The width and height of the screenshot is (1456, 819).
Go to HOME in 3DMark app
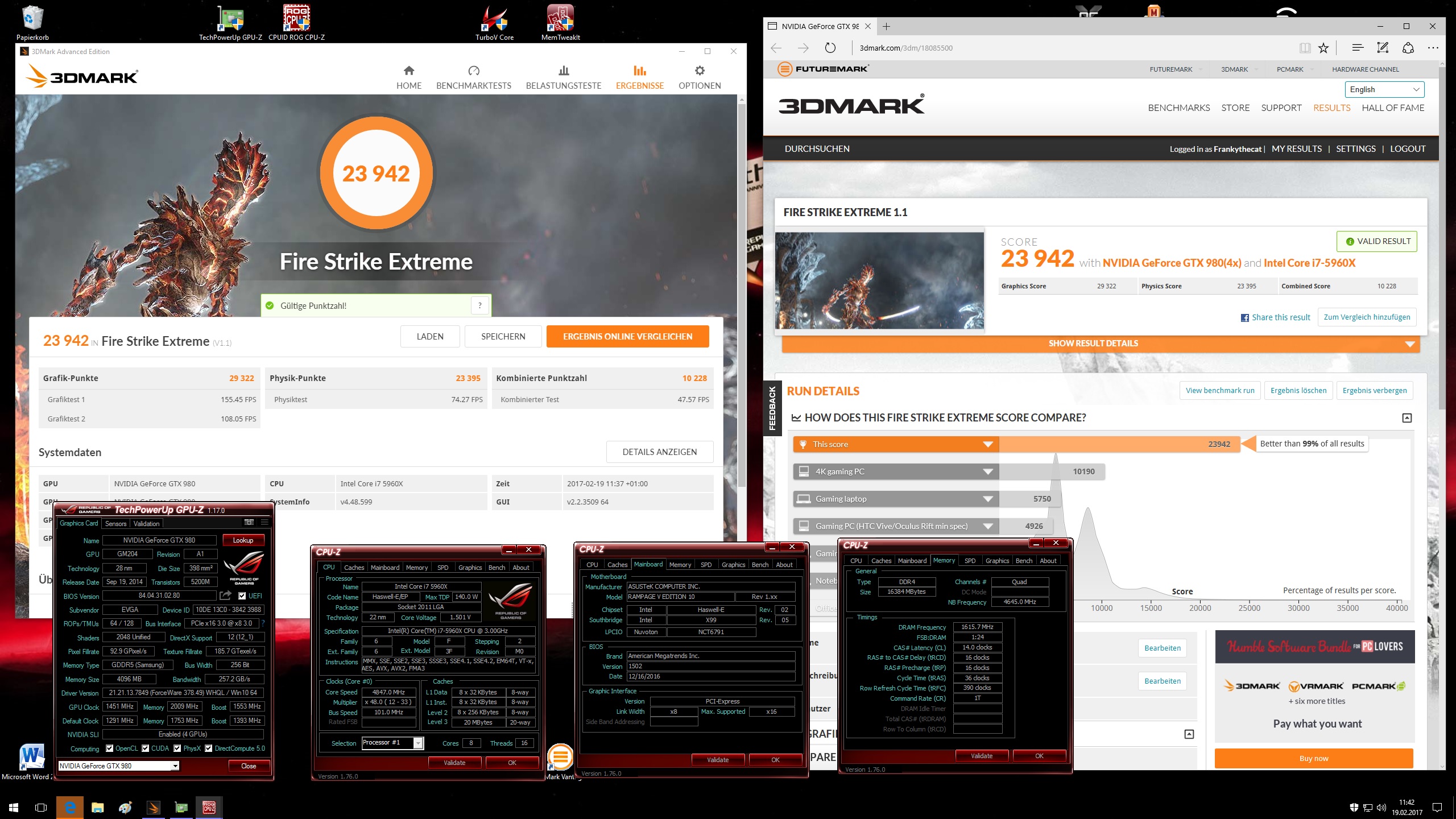409,77
